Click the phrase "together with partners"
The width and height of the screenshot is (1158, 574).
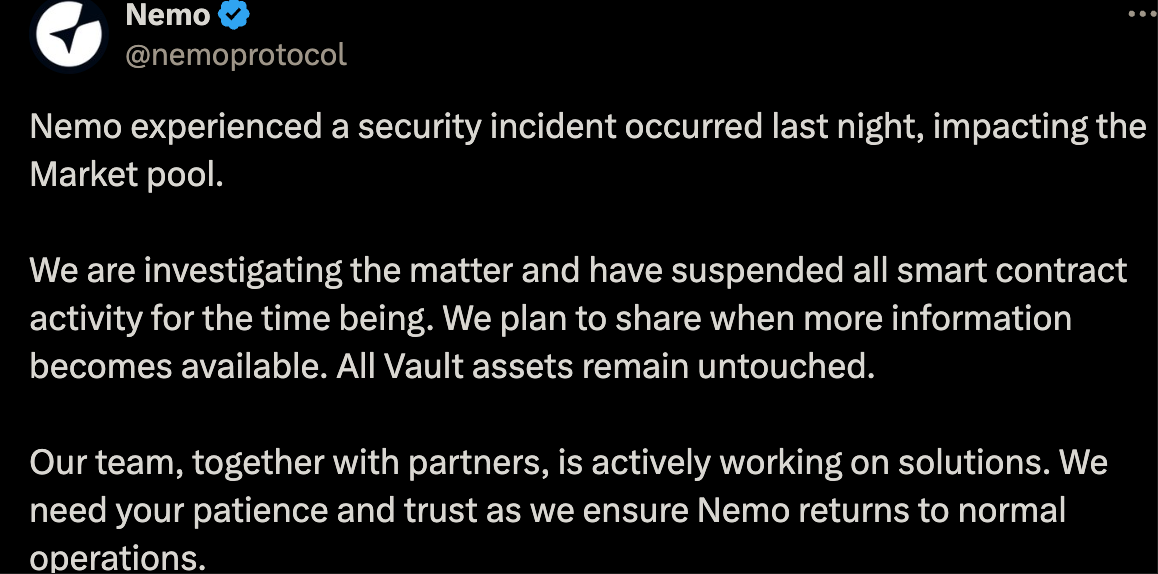pyautogui.click(x=402, y=463)
